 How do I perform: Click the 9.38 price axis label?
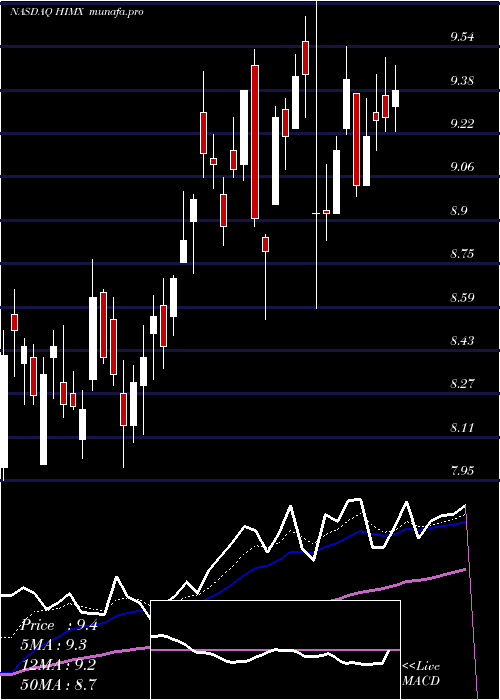pos(462,81)
